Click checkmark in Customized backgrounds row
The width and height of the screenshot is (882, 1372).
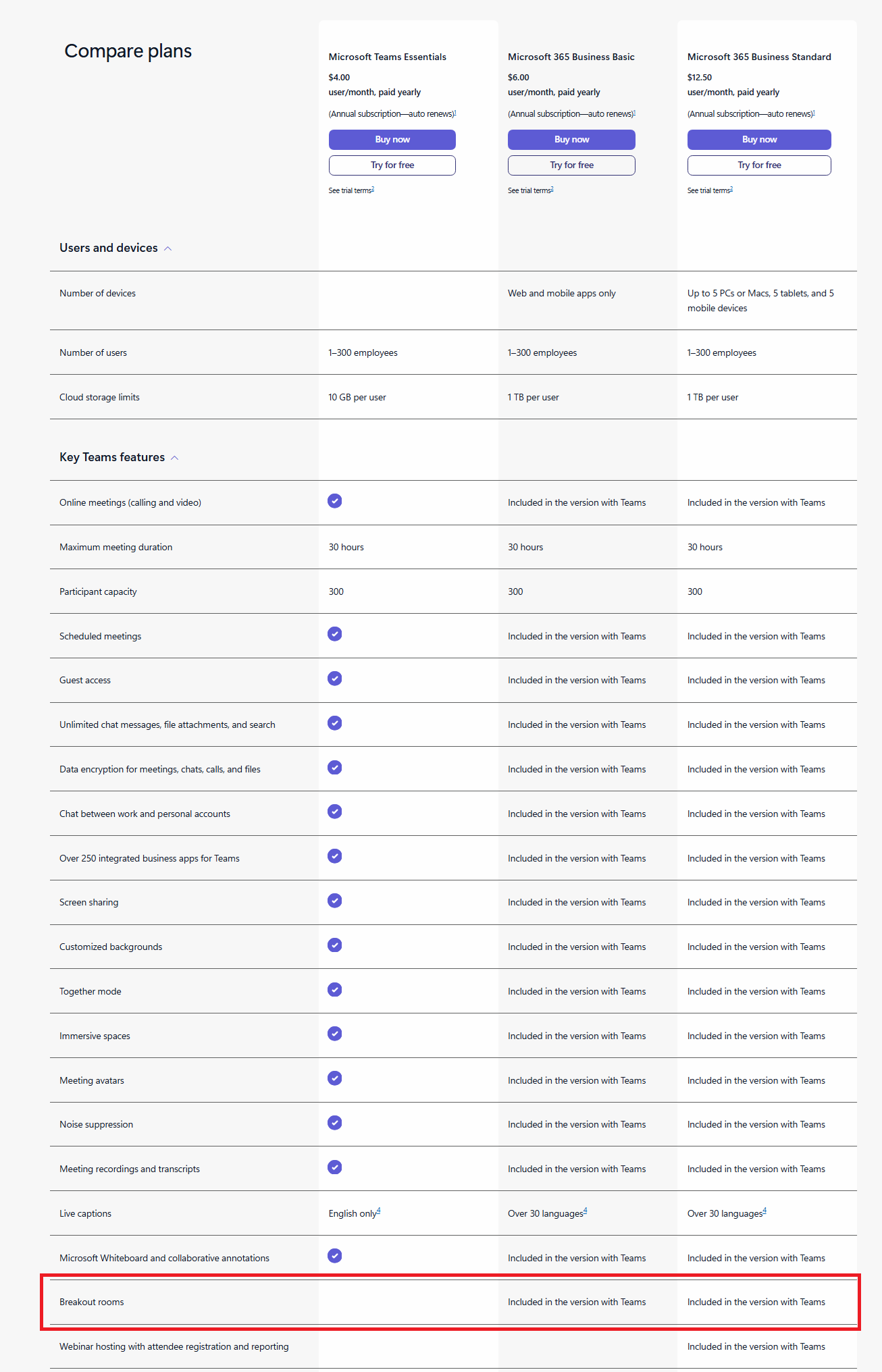click(334, 945)
